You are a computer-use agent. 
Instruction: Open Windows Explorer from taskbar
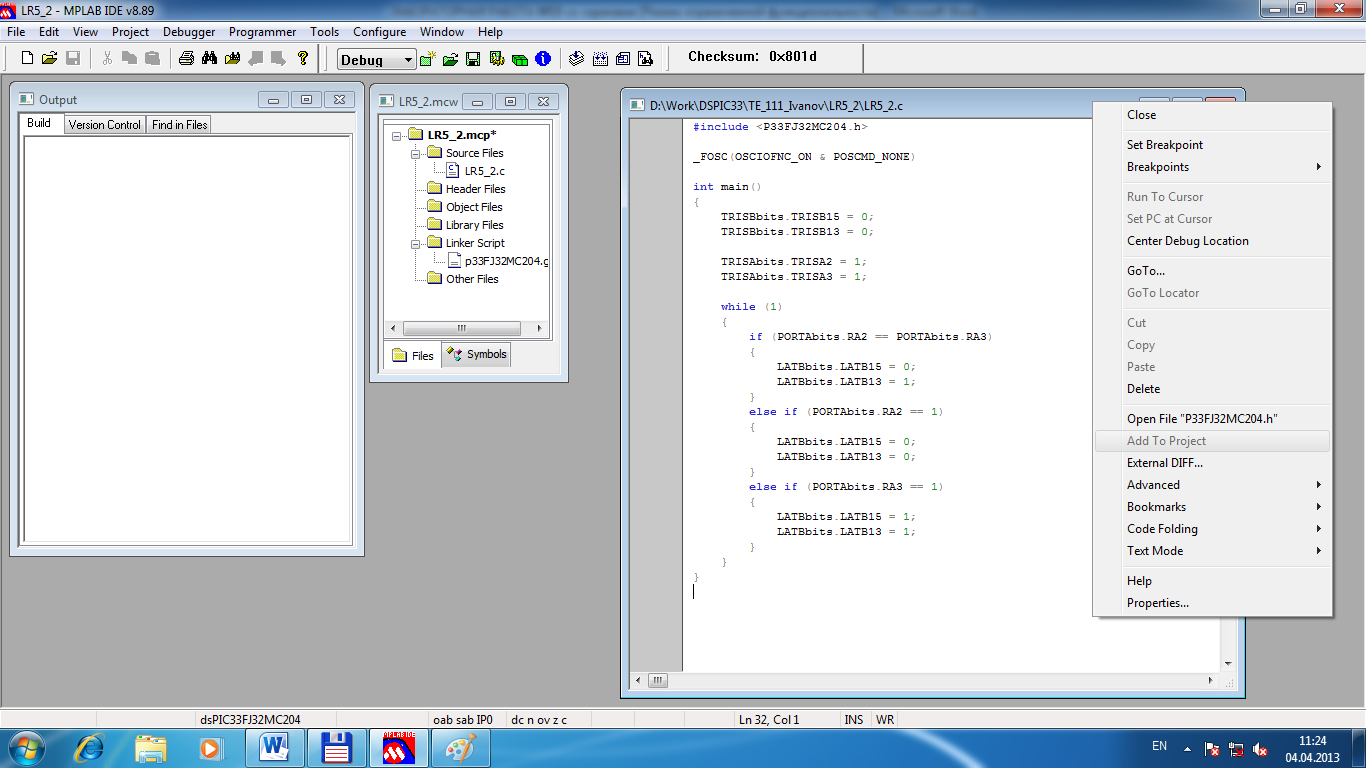click(x=151, y=747)
